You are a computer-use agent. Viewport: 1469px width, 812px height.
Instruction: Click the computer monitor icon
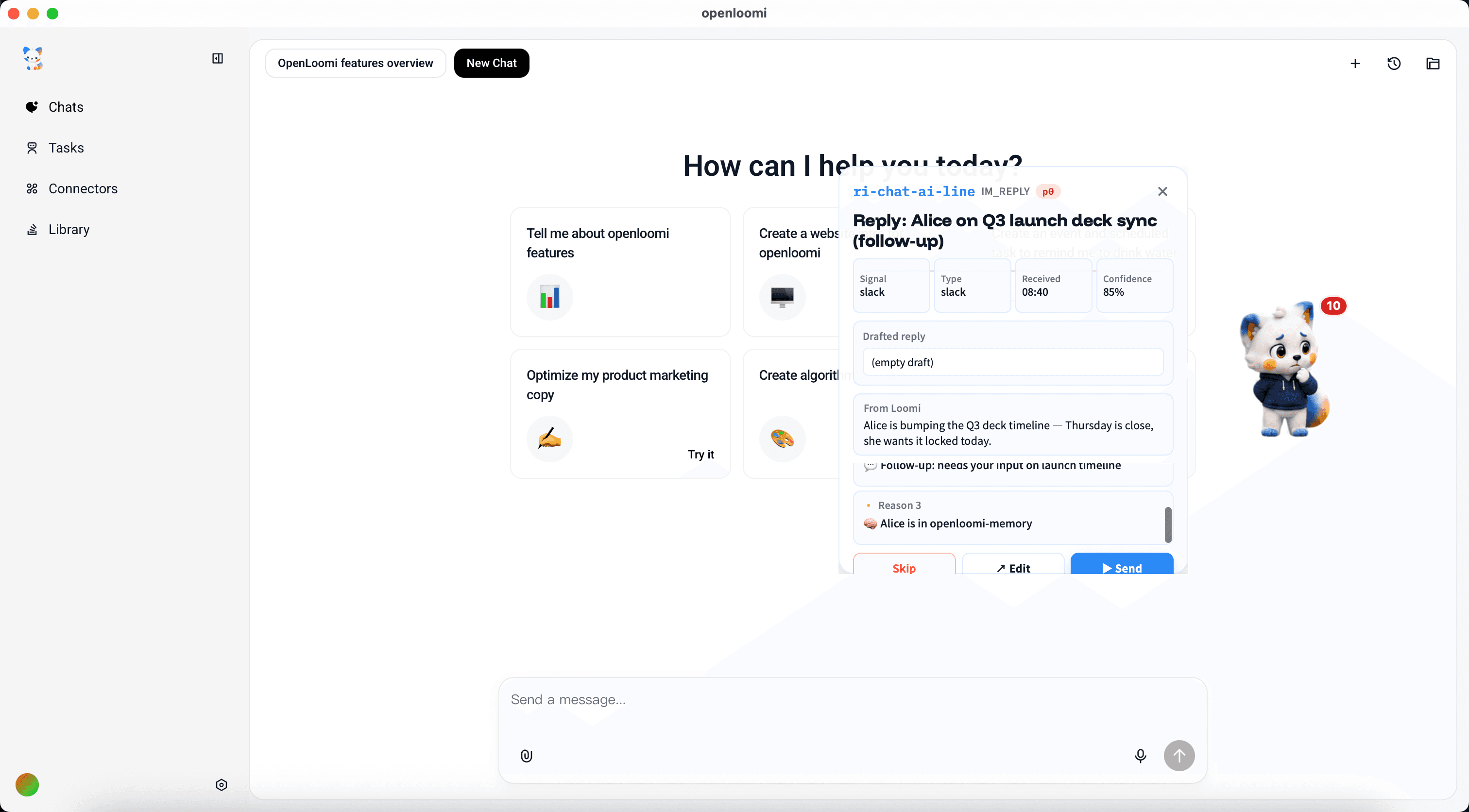(x=782, y=297)
